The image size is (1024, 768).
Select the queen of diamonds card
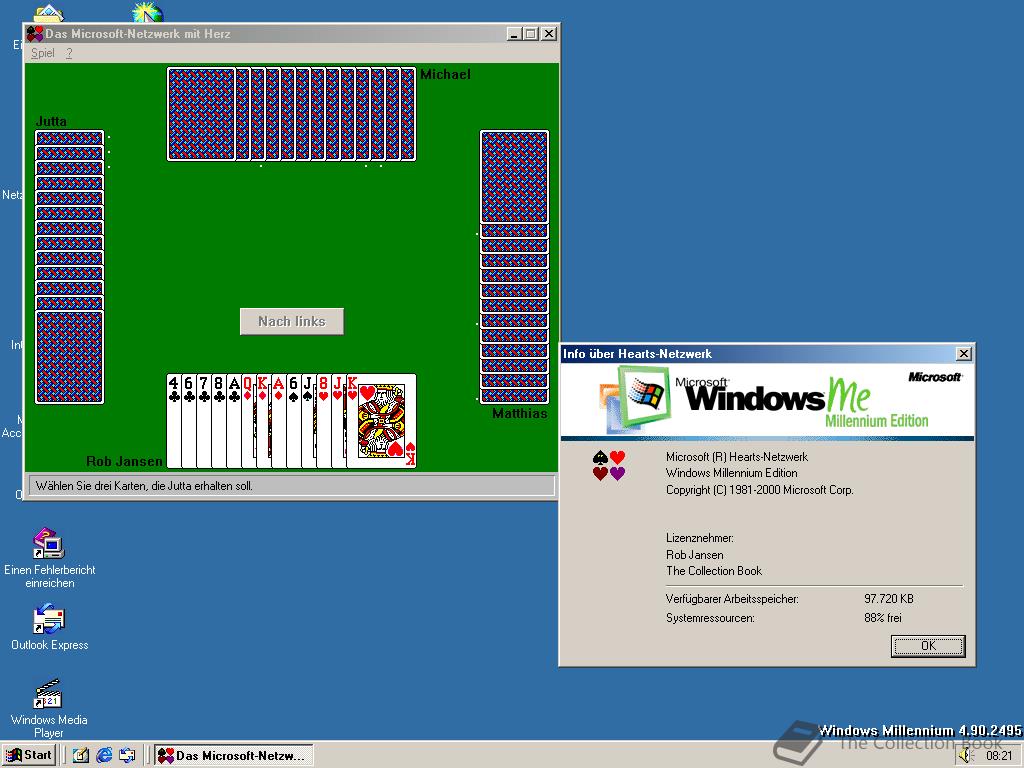coord(249,421)
